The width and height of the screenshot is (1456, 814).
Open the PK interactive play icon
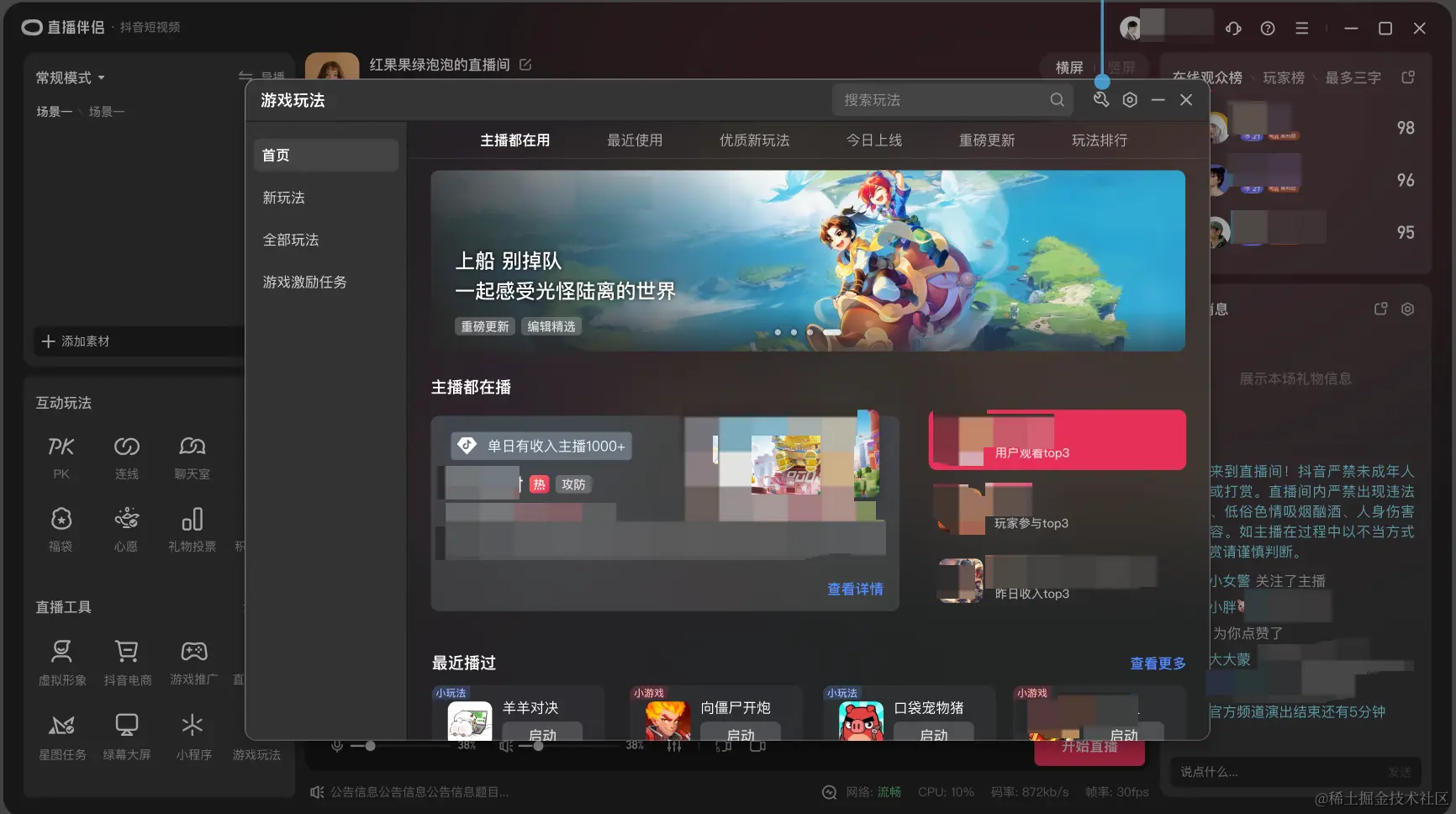(x=61, y=447)
